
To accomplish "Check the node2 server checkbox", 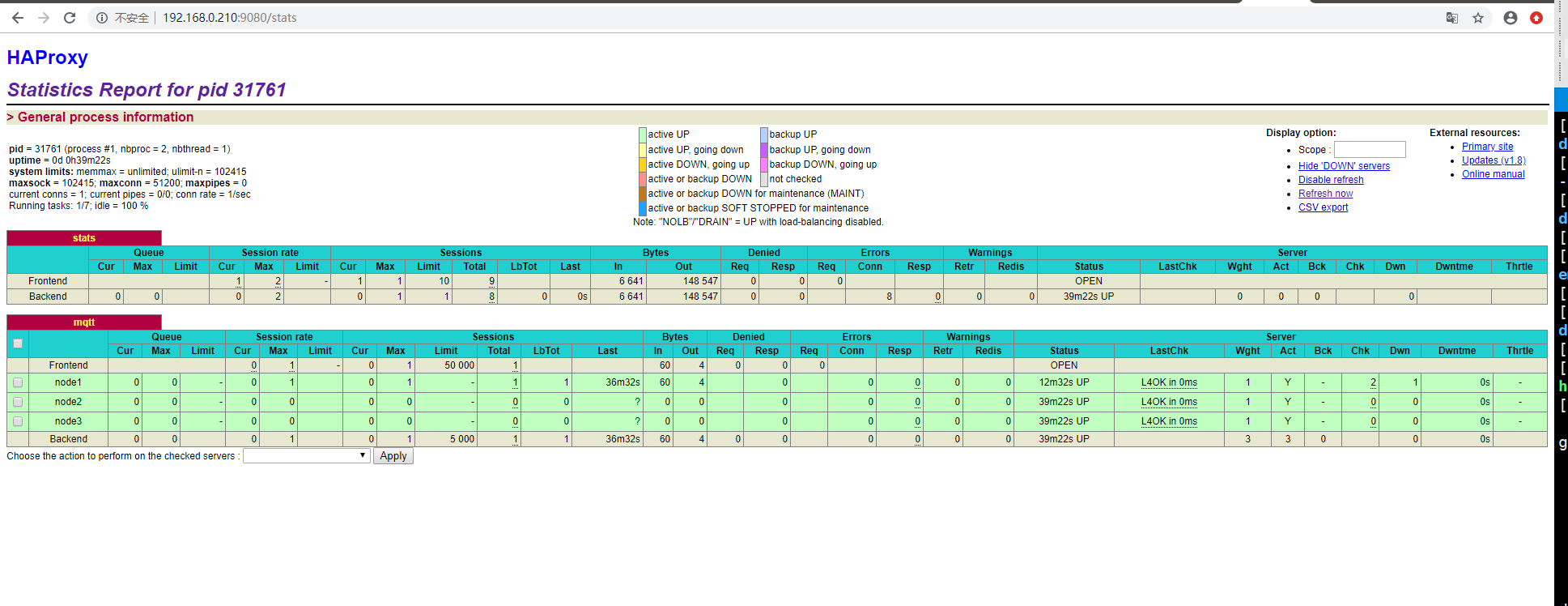I will 18,402.
